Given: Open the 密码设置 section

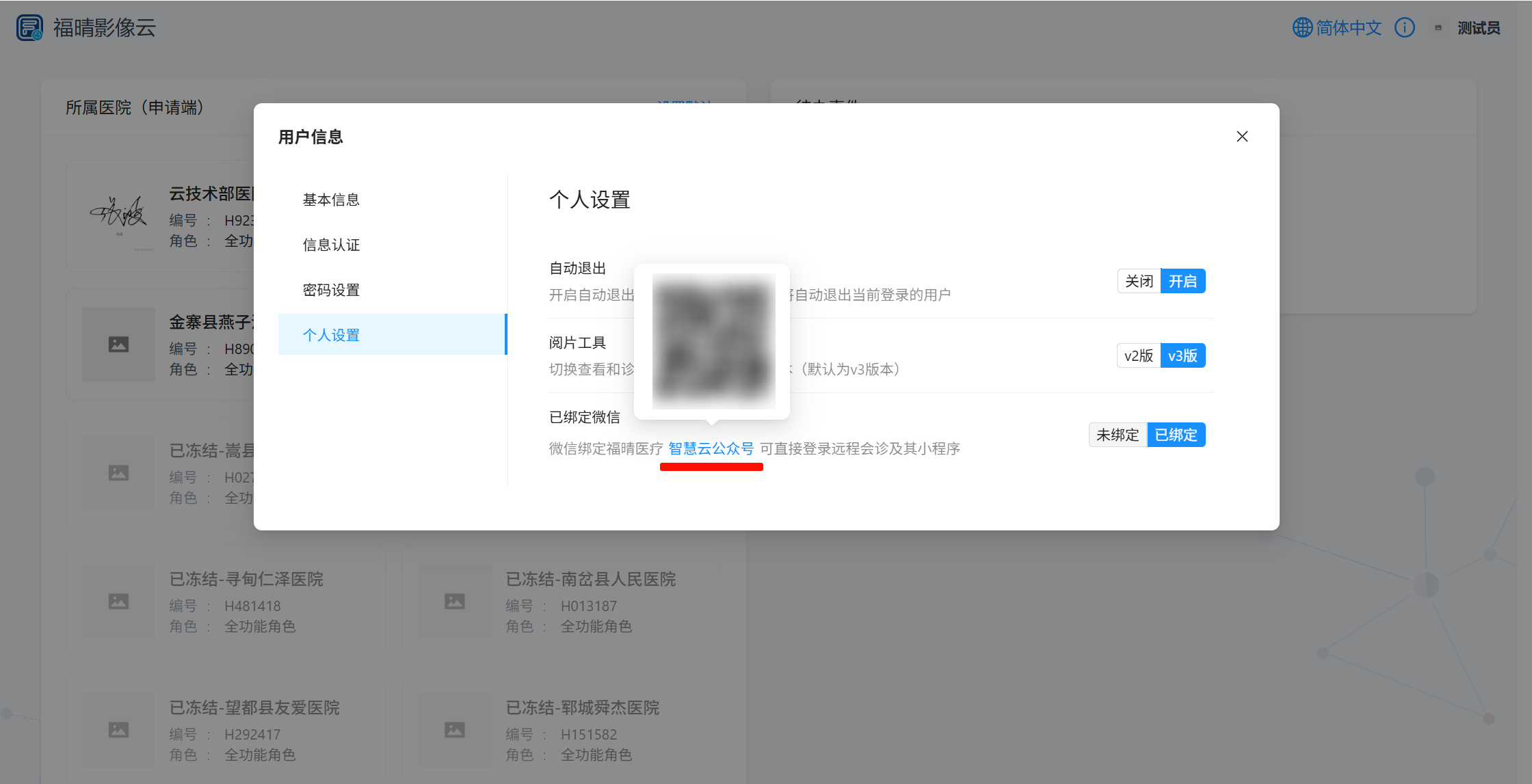Looking at the screenshot, I should pyautogui.click(x=331, y=290).
